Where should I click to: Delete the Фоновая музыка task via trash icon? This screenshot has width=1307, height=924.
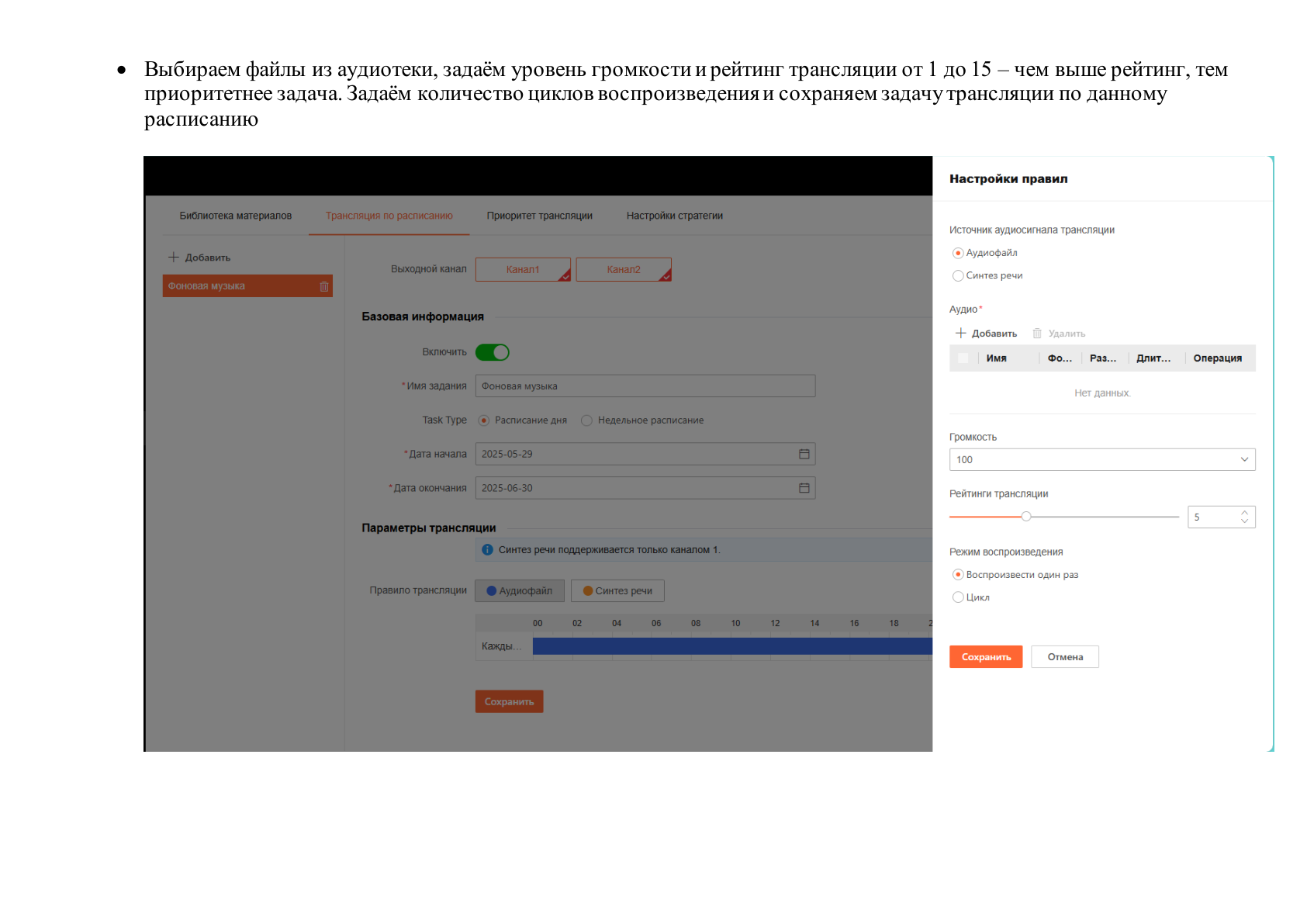pos(324,286)
